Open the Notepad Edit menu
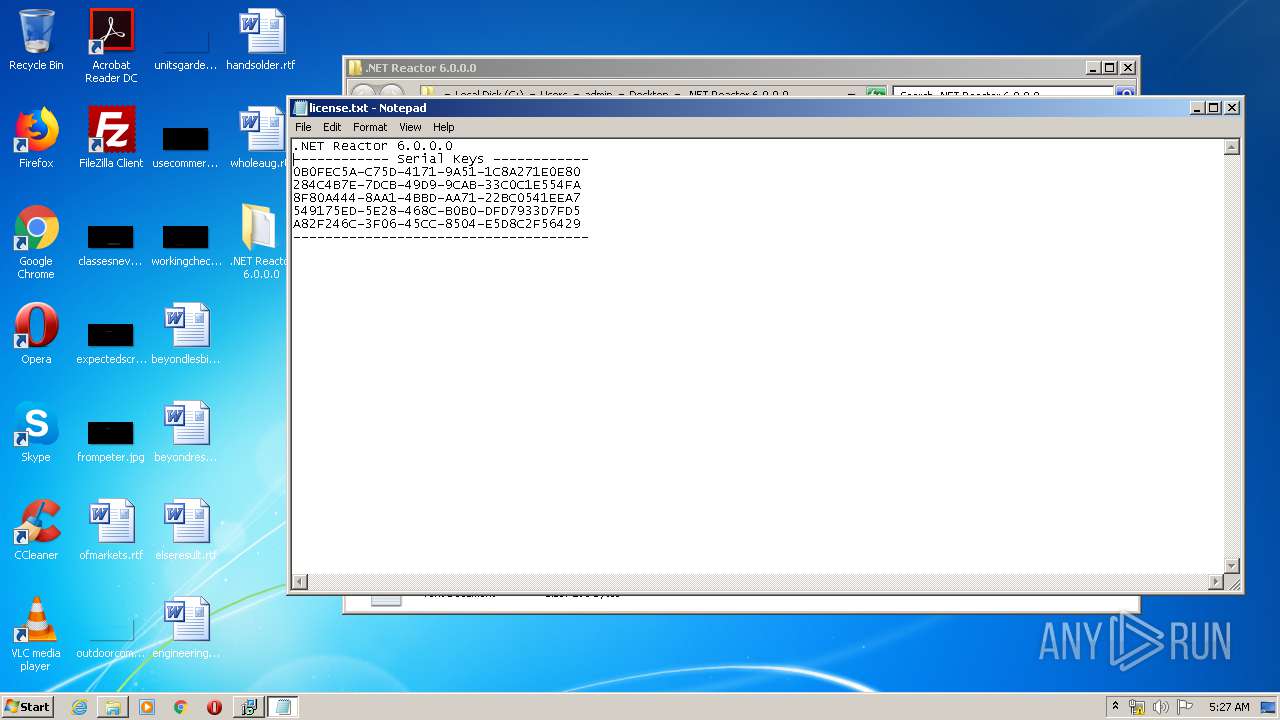This screenshot has width=1280, height=720. (332, 127)
